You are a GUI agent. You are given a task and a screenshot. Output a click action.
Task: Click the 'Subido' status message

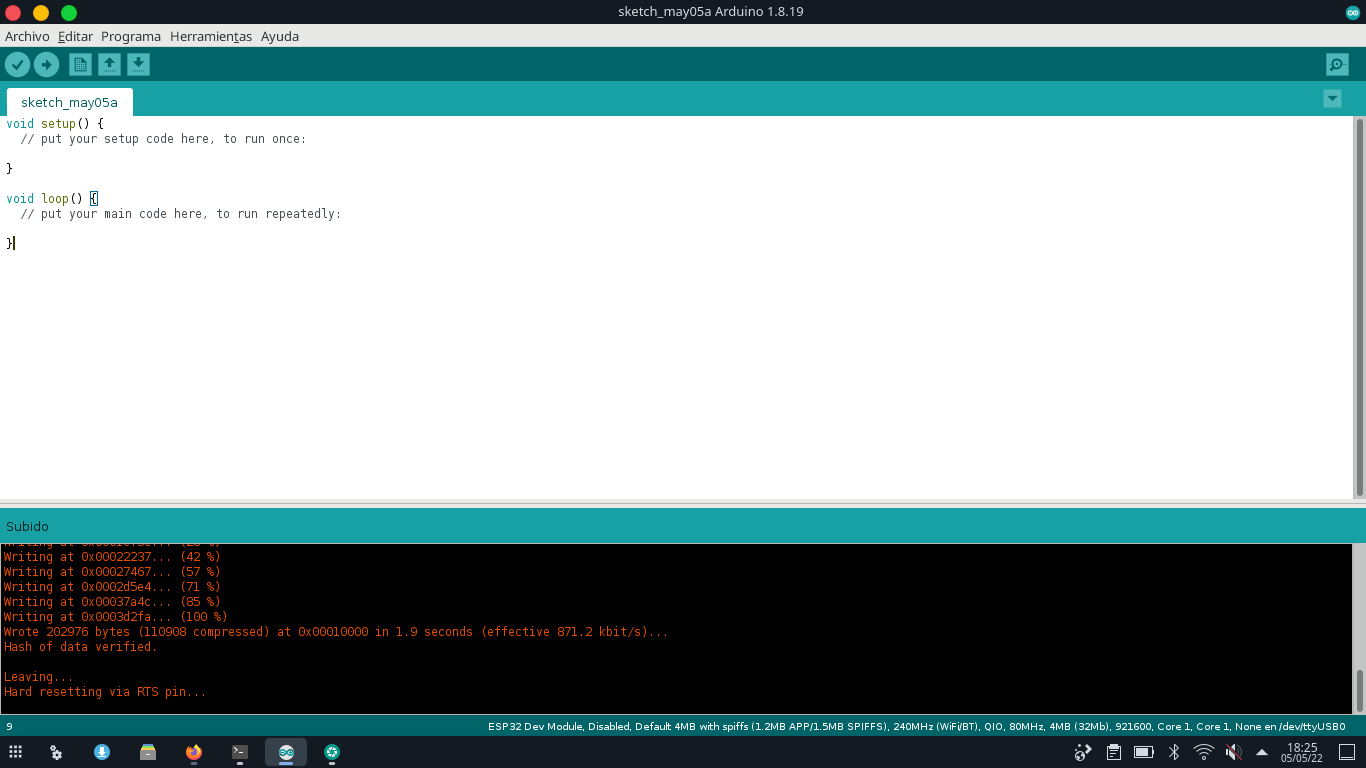coord(27,526)
